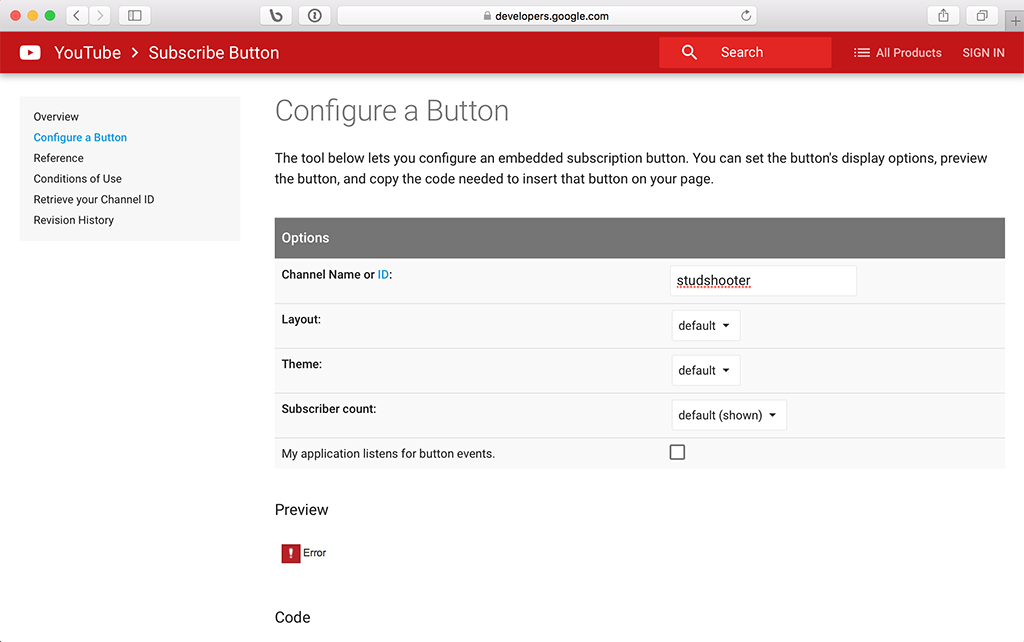Screen dimensions: 1024x642
Task: Click the Channel Name input field
Action: (x=762, y=281)
